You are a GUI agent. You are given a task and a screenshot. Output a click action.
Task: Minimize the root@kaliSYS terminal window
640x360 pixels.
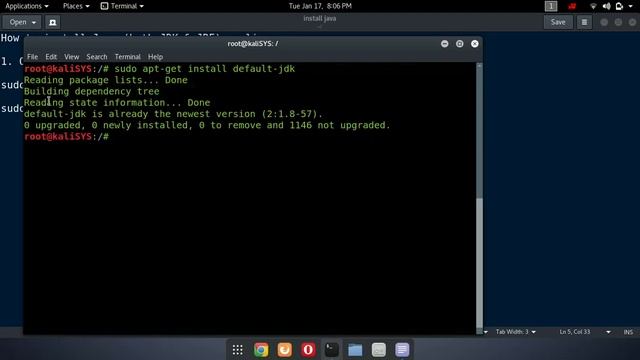click(444, 44)
